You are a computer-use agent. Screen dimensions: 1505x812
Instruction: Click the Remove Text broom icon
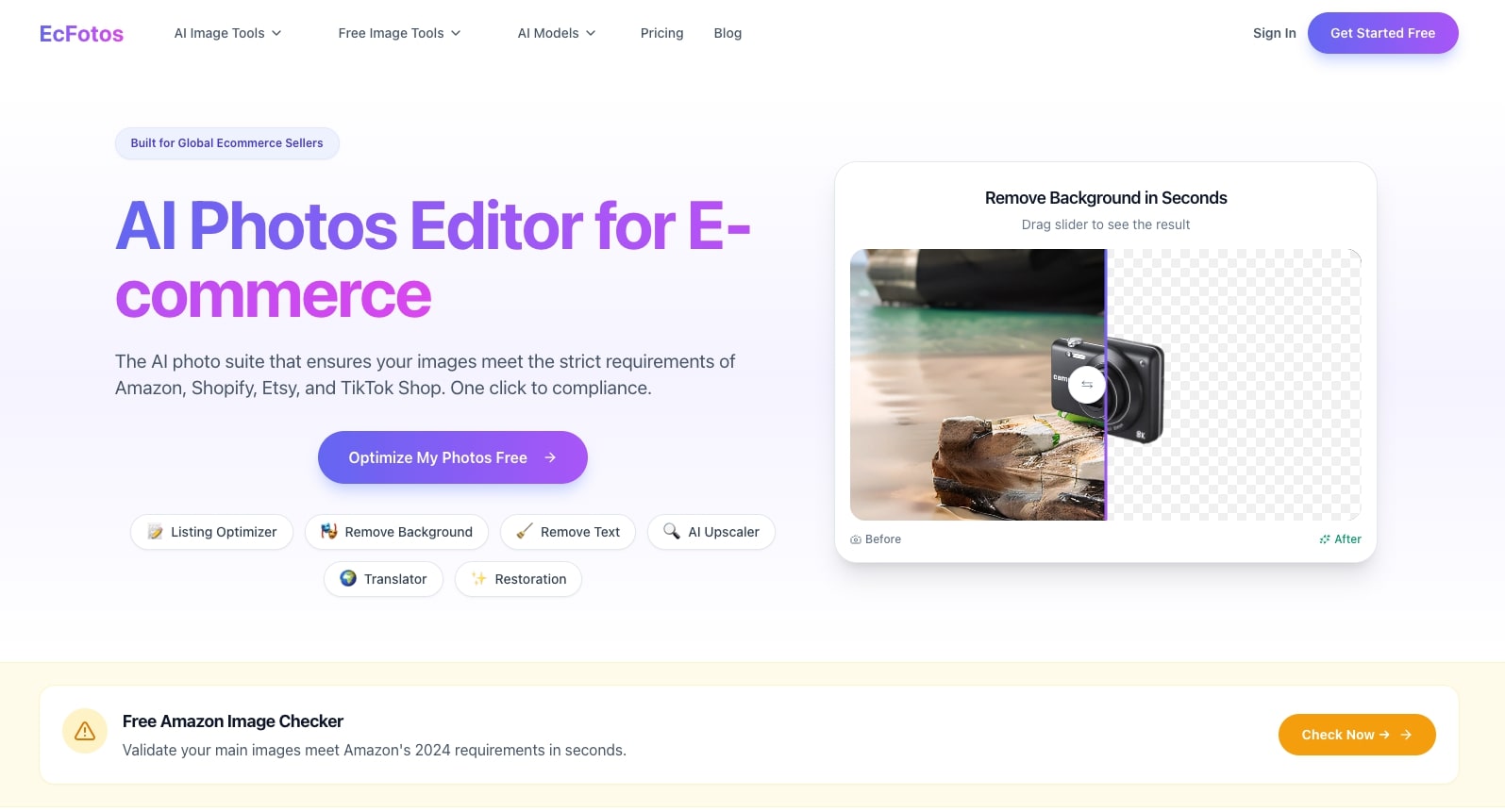525,532
